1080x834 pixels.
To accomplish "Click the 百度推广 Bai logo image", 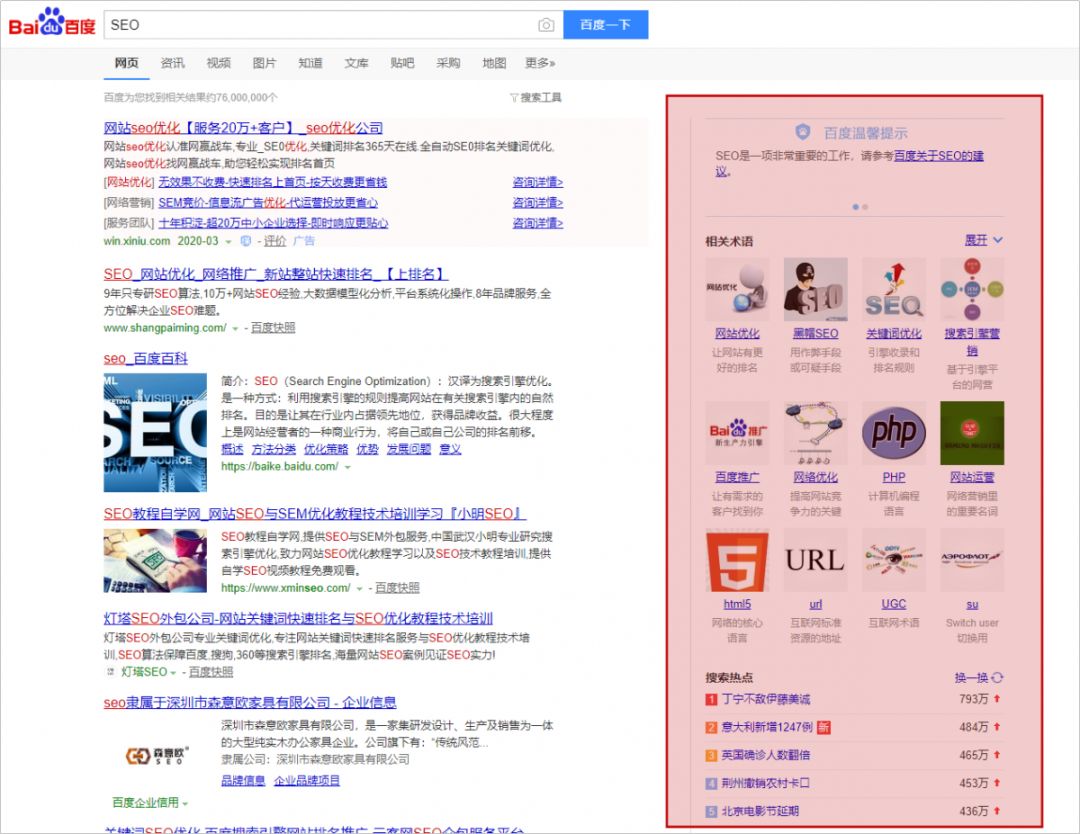I will coord(737,432).
